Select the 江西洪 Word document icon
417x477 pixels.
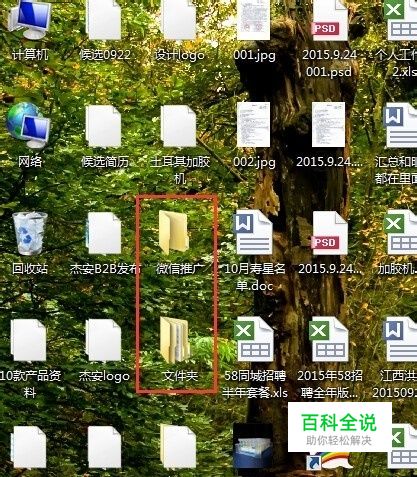pos(401,340)
